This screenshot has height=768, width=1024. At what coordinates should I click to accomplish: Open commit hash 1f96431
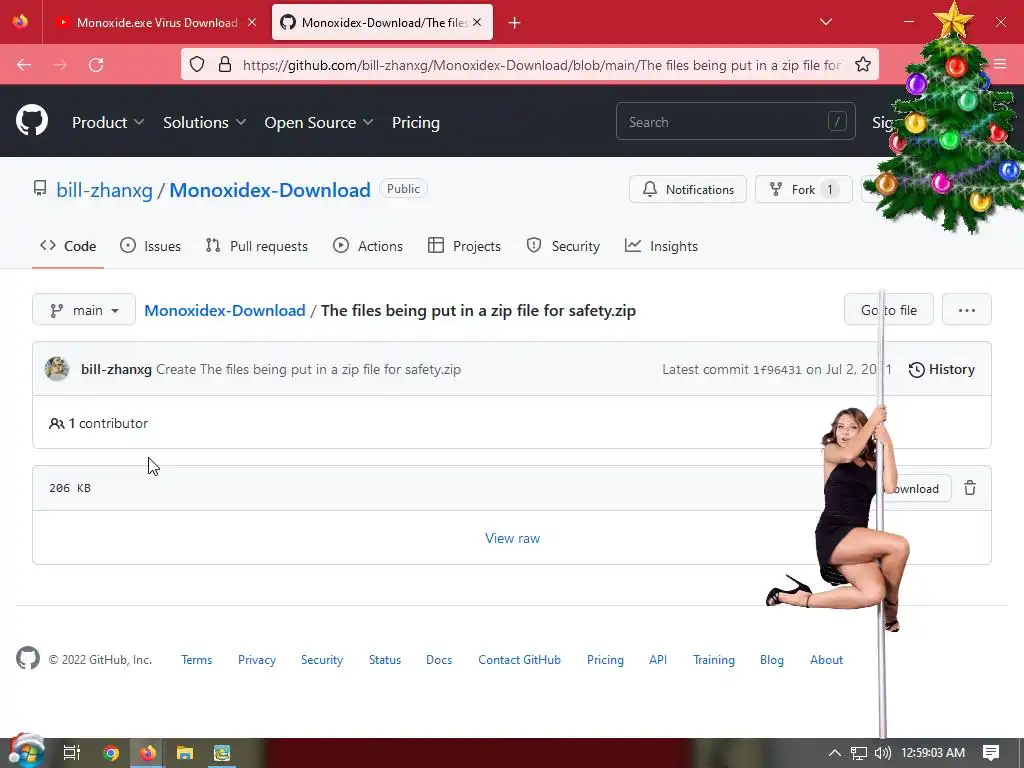(777, 370)
